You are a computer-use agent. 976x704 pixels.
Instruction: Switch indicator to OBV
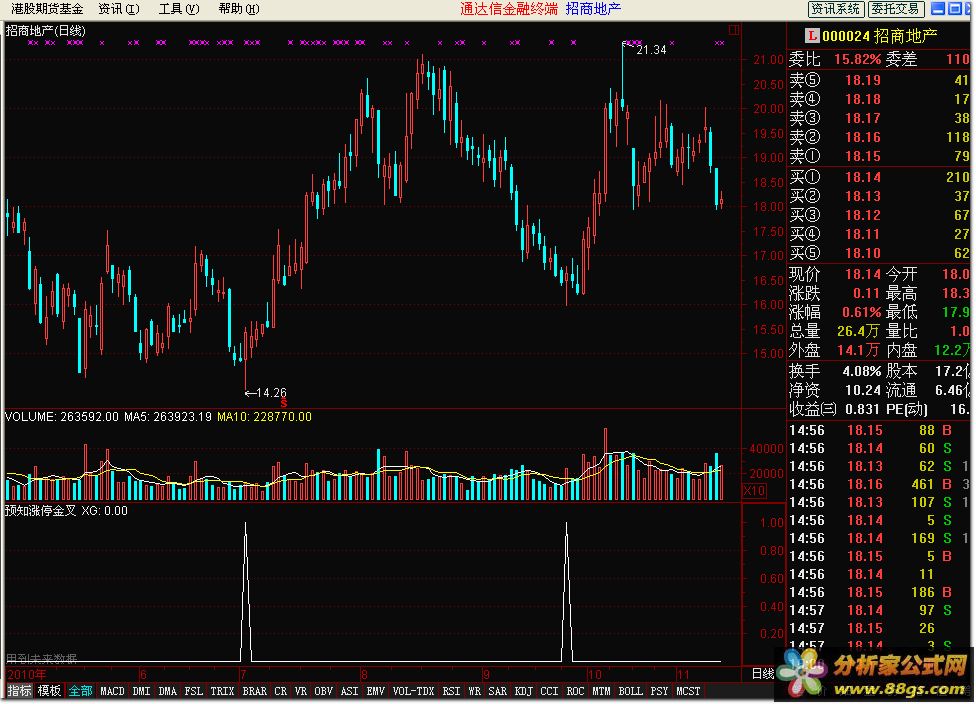(323, 691)
